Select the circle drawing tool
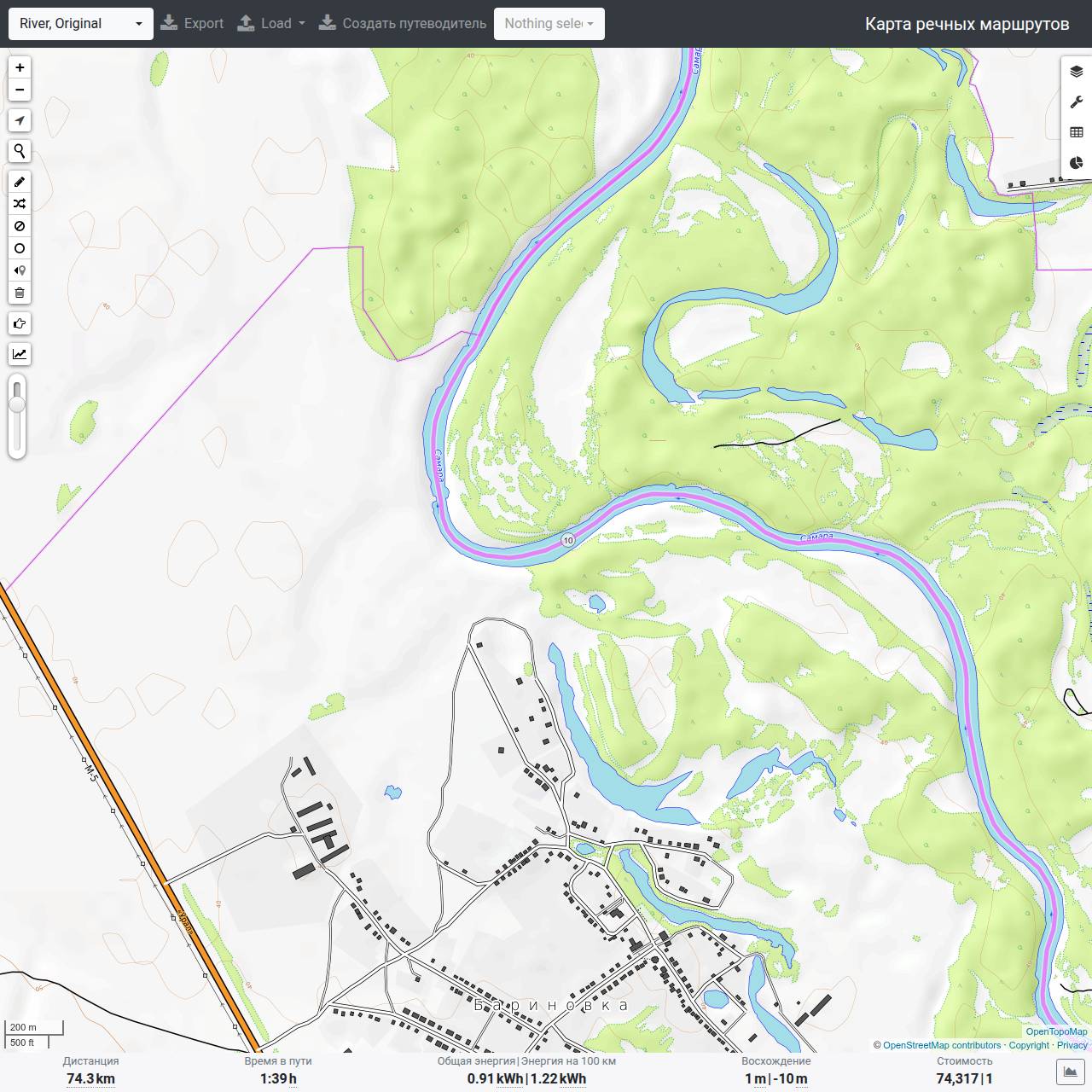 [x=20, y=248]
